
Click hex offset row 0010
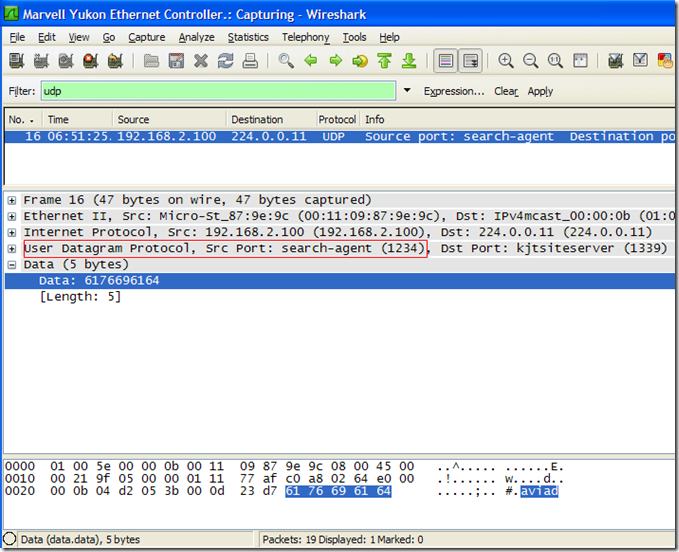20,478
